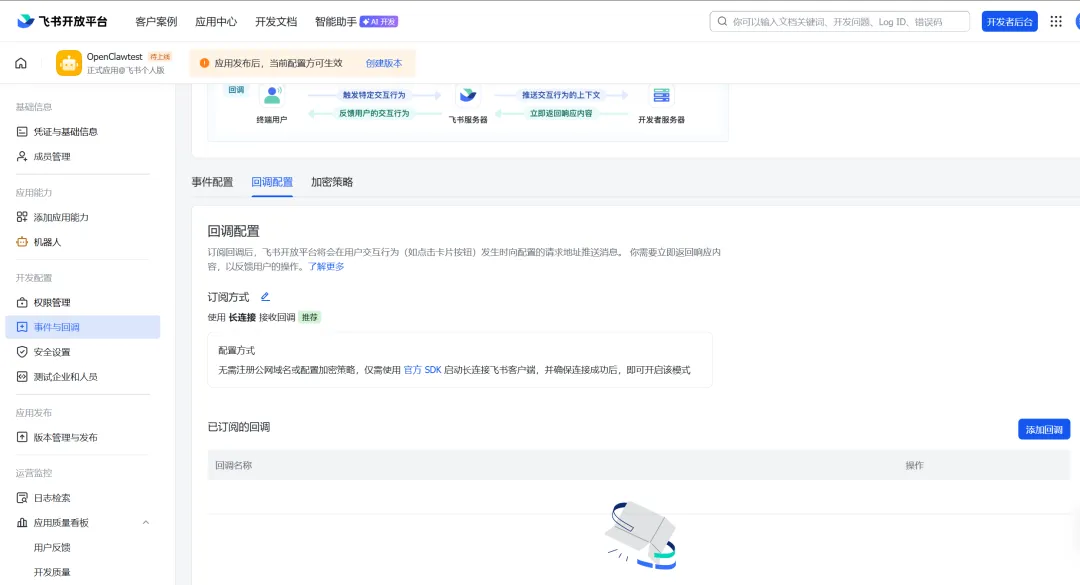Open 开发文档 in the top menu

coord(276,21)
